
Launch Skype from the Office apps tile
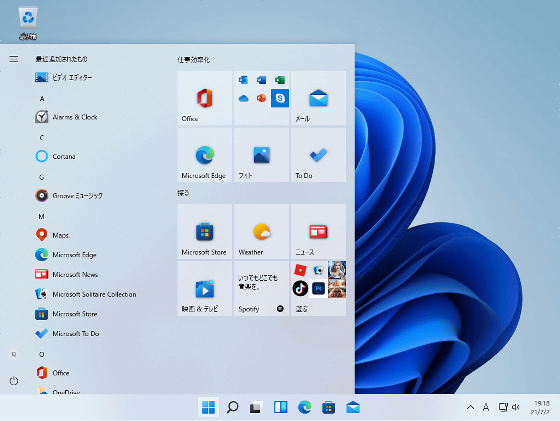click(280, 98)
